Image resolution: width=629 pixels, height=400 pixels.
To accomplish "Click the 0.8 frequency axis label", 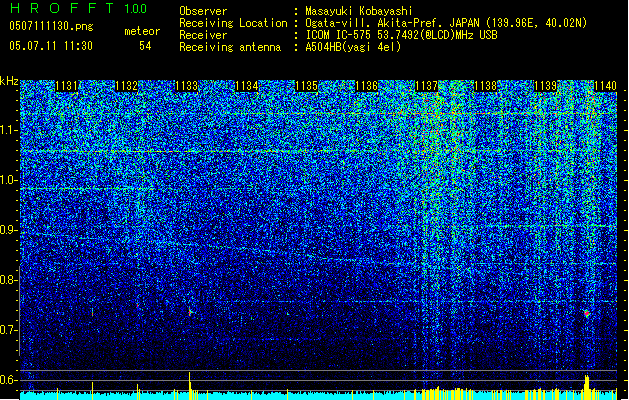I will [9, 280].
